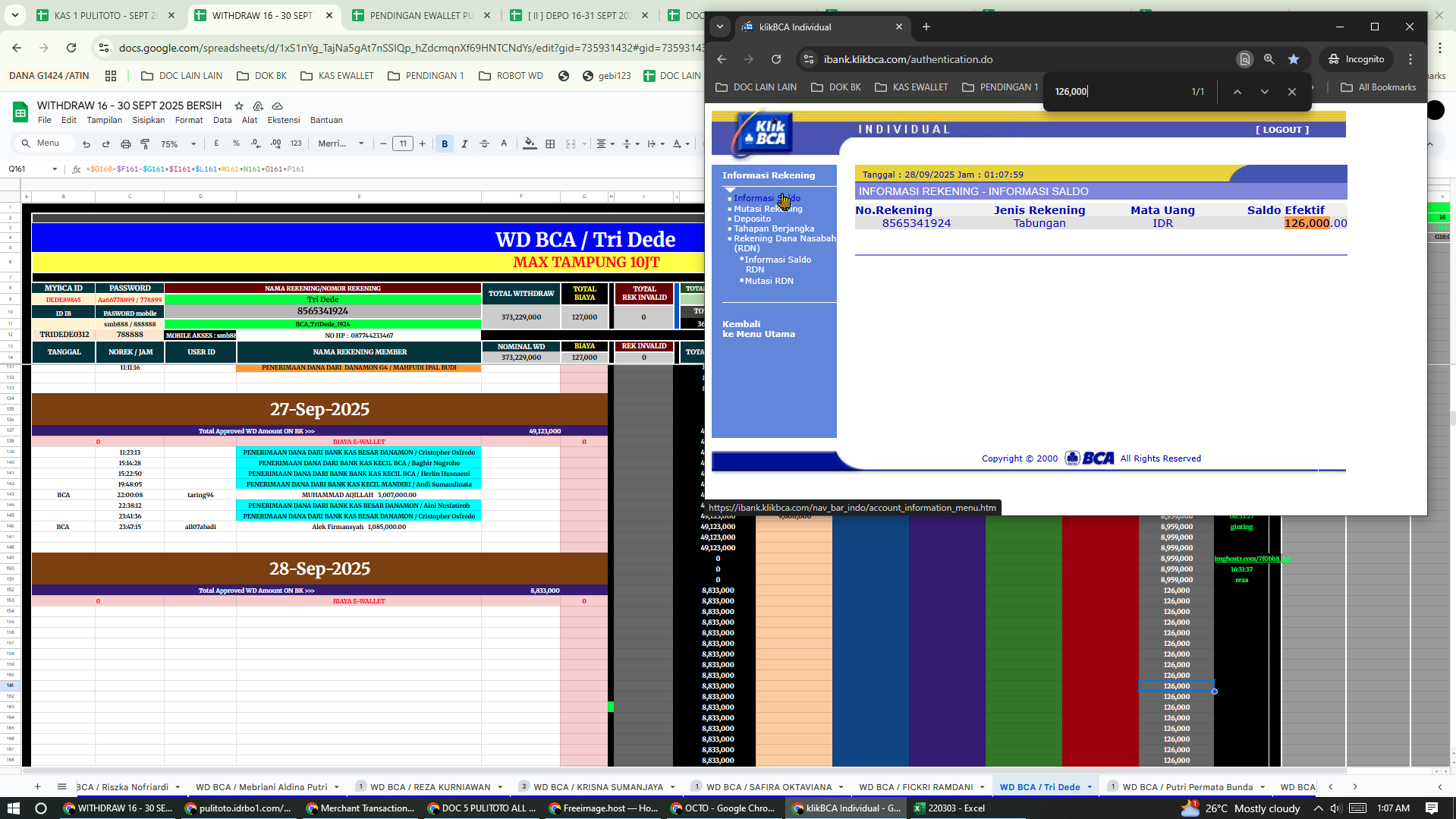Open Windows Start menu
The image size is (1456, 819).
pos(13,808)
